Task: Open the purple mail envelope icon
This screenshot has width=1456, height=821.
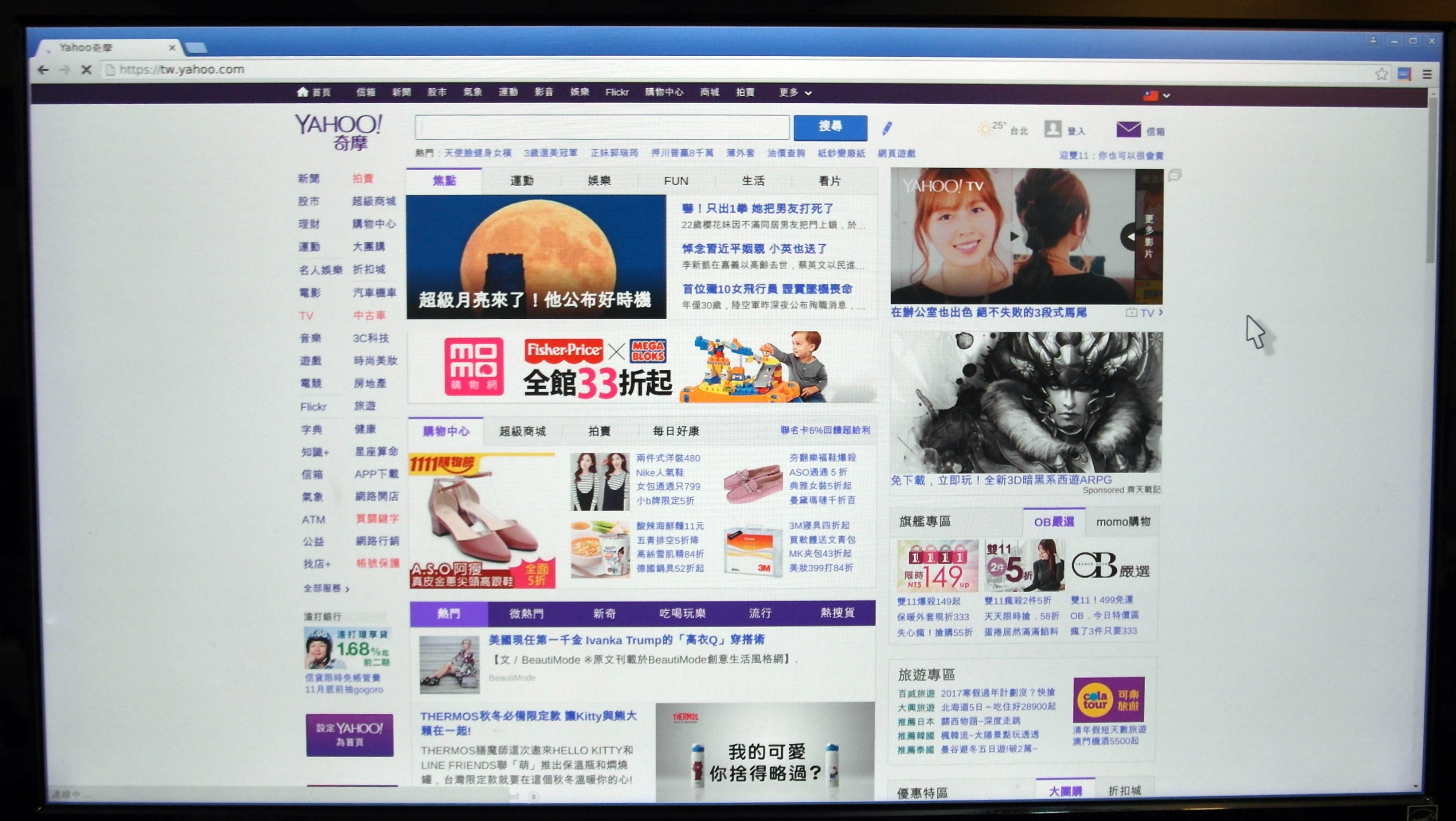Action: [x=1128, y=129]
